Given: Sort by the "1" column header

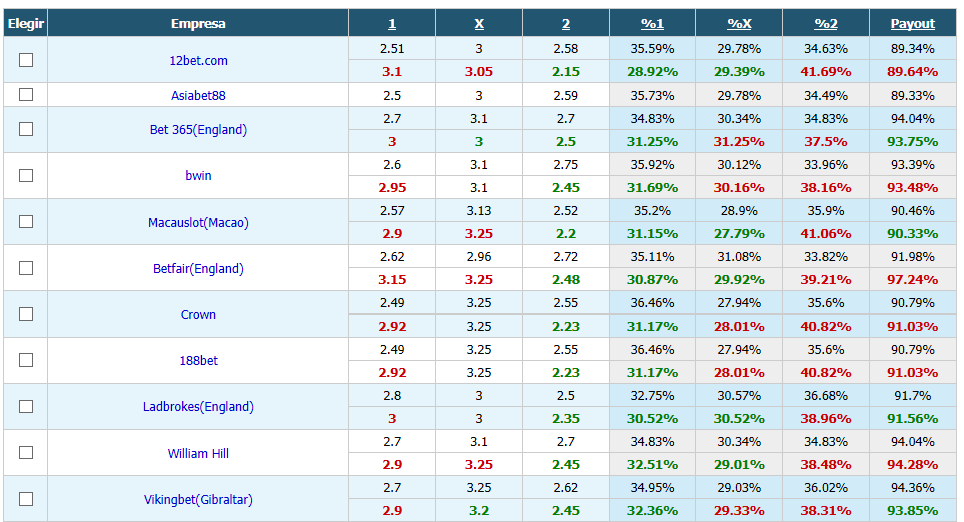Looking at the screenshot, I should (392, 23).
